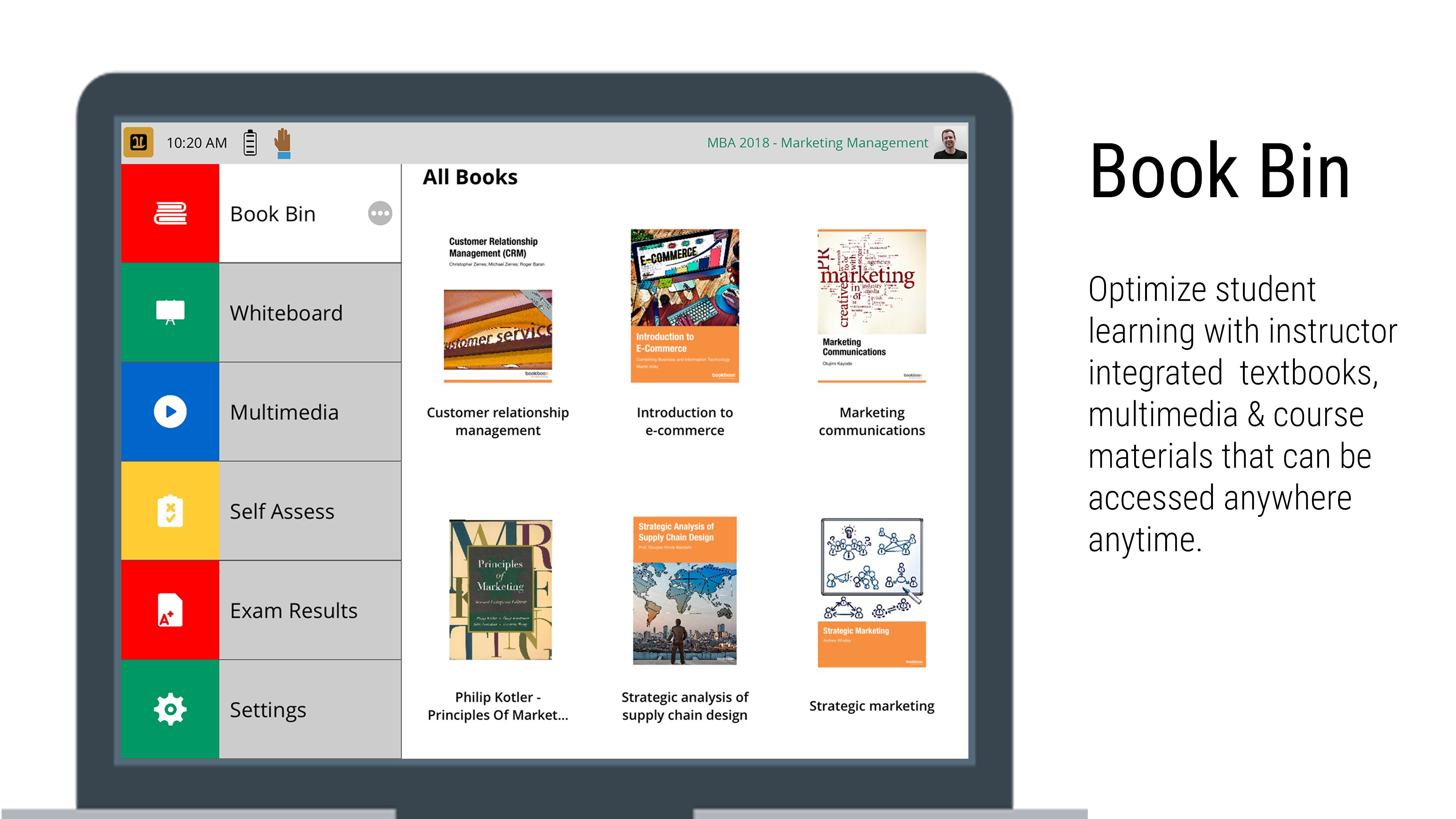Open the Multimedia menu item
Screen dimensions: 1456x819
(x=284, y=413)
